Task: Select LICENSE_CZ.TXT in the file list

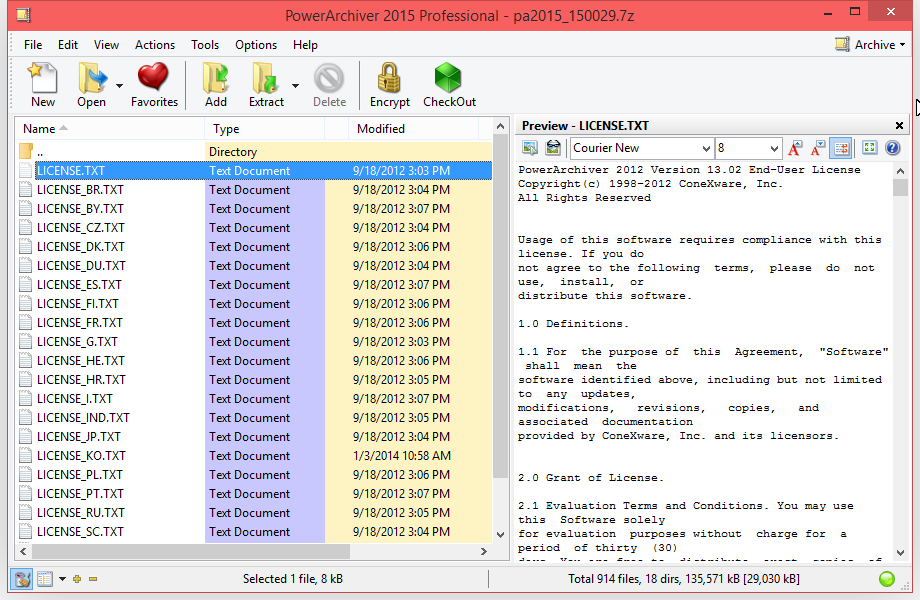Action: 81,228
